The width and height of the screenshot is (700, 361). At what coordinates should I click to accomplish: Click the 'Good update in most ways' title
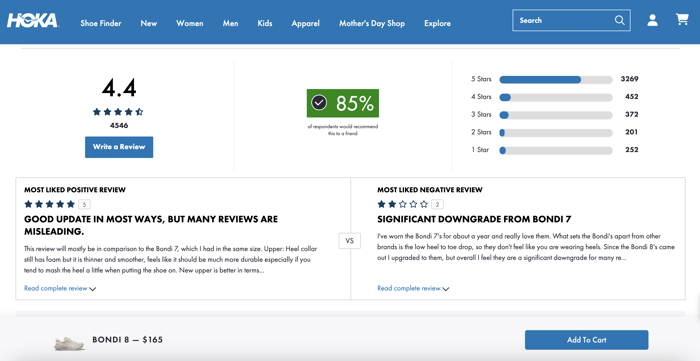(151, 225)
